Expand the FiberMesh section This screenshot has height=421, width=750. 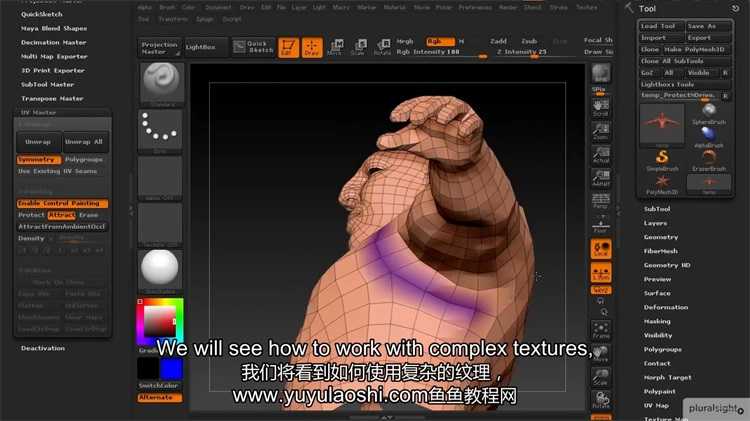(x=661, y=251)
